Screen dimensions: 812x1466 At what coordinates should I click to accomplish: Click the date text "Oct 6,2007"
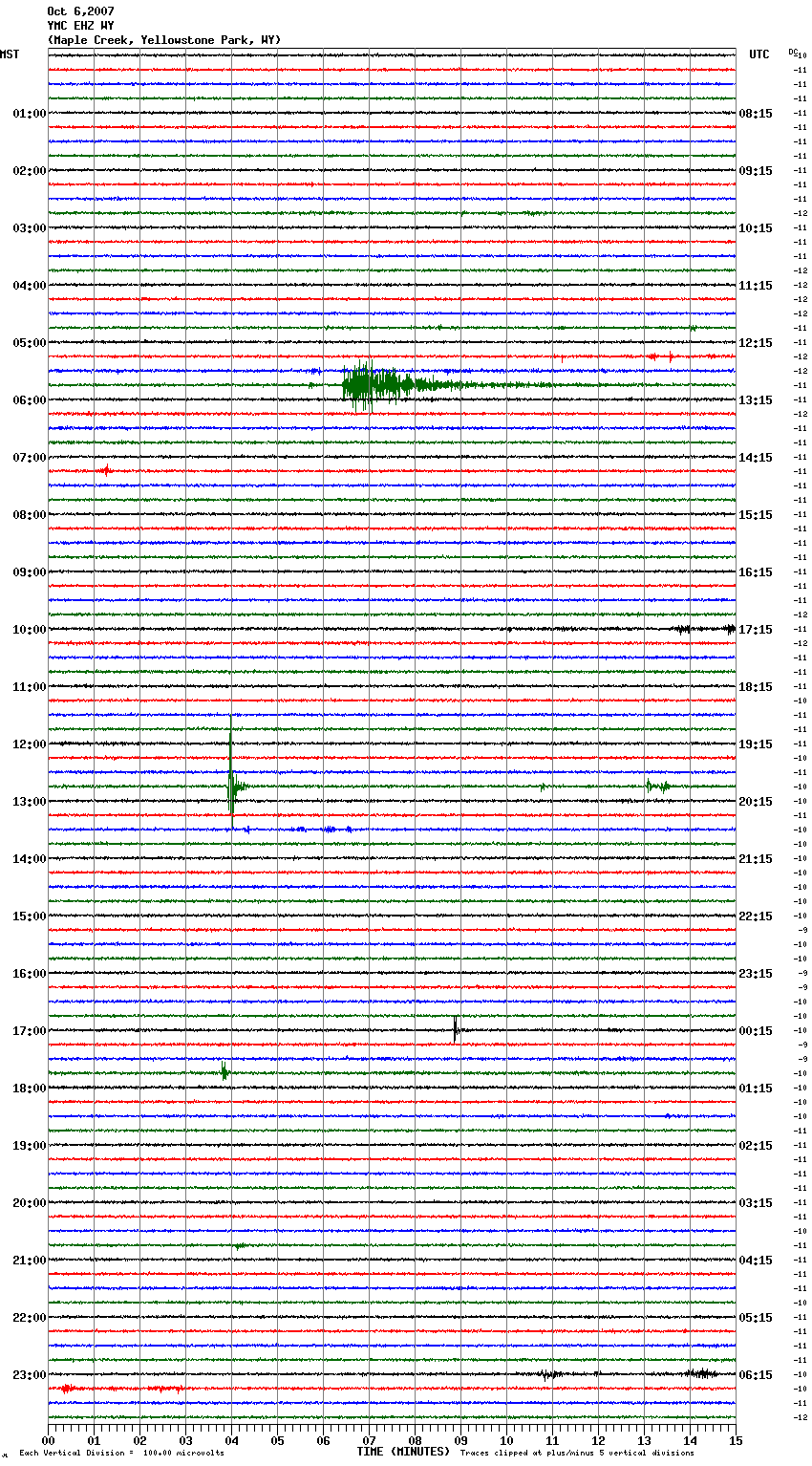[x=80, y=11]
